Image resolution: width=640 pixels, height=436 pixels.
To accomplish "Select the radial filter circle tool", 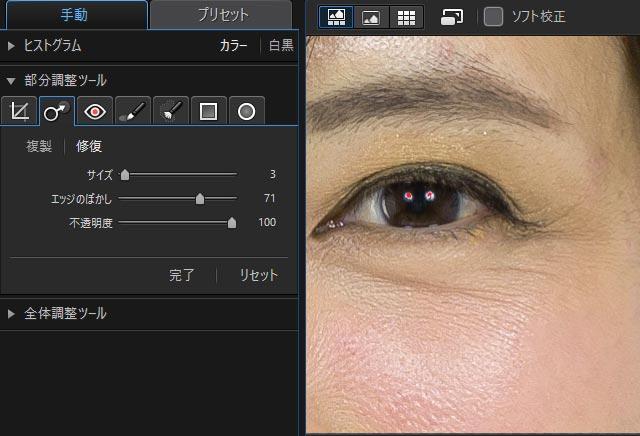I will click(x=245, y=111).
